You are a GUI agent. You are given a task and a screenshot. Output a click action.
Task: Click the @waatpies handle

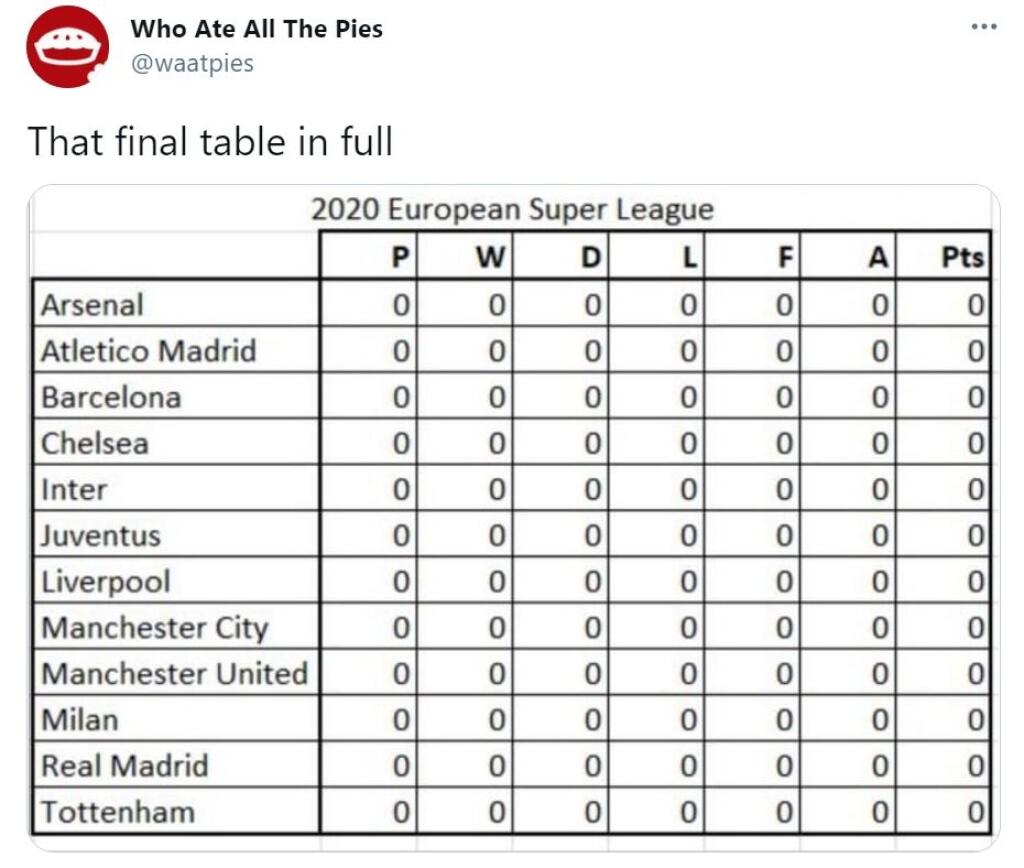(192, 63)
